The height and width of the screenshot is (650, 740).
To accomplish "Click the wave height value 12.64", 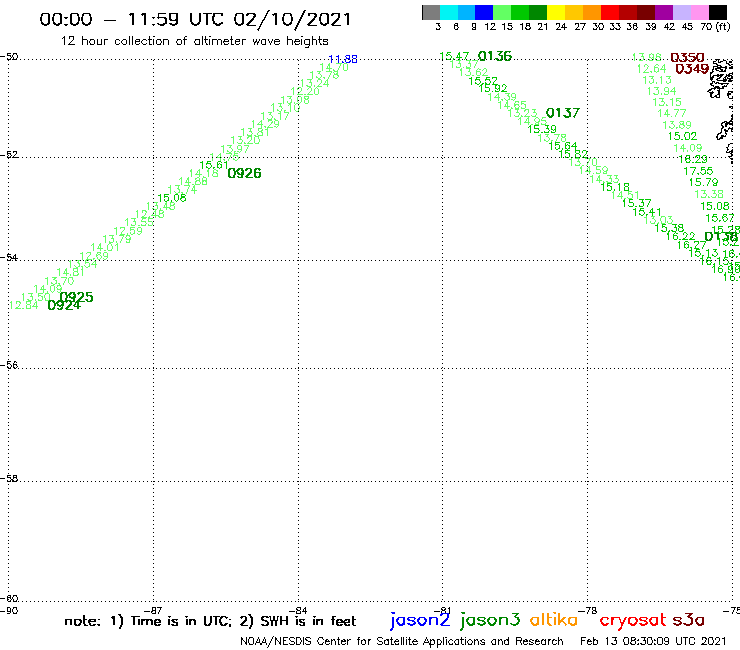I will pos(651,69).
